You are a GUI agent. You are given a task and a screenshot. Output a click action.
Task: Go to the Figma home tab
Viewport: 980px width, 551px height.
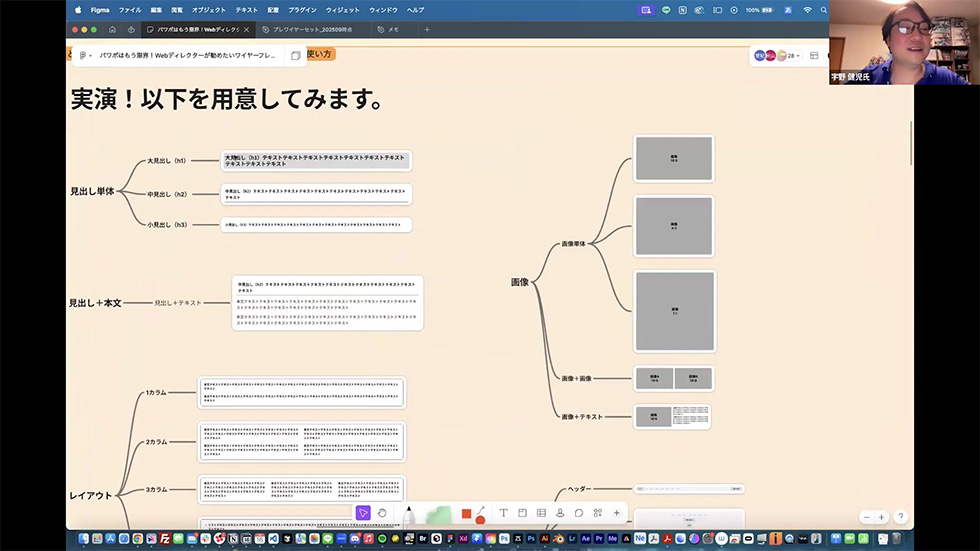[112, 29]
